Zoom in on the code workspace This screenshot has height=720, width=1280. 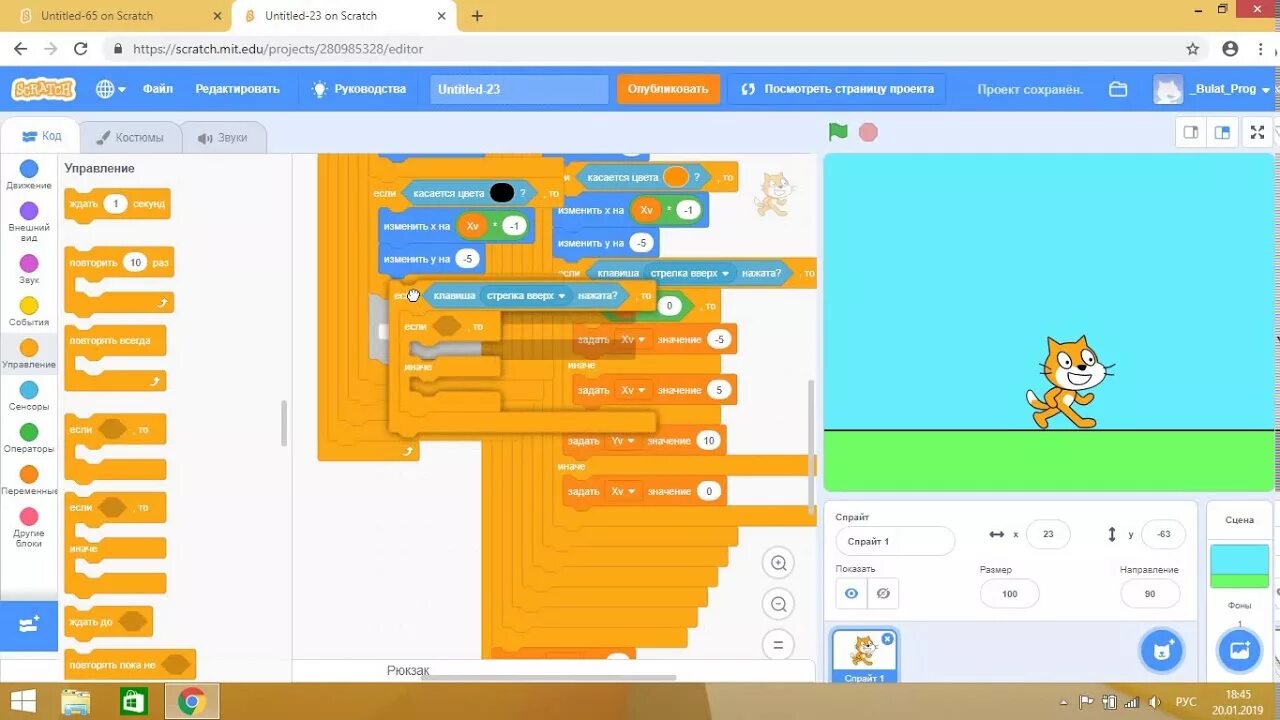(778, 562)
